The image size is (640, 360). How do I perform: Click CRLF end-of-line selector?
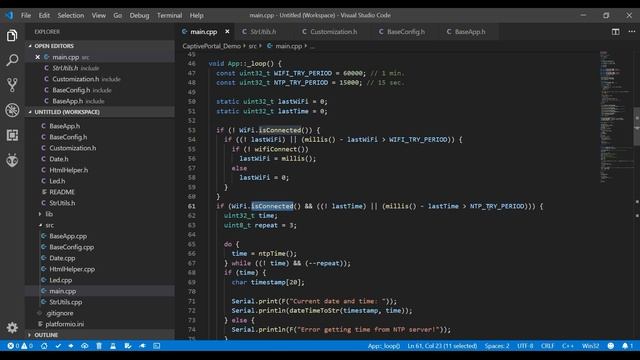547,346
